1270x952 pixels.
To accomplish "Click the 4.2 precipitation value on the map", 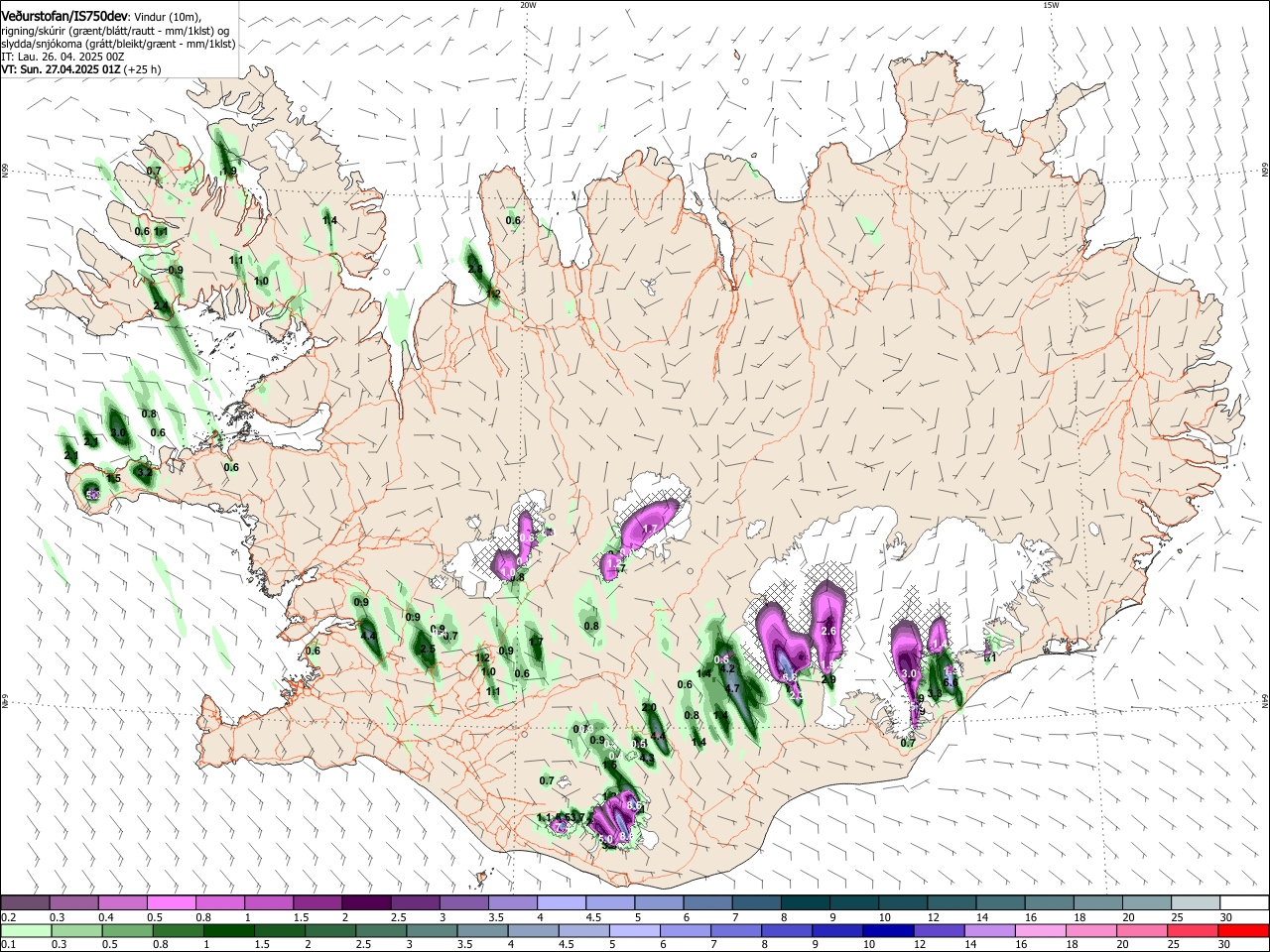I will (726, 668).
